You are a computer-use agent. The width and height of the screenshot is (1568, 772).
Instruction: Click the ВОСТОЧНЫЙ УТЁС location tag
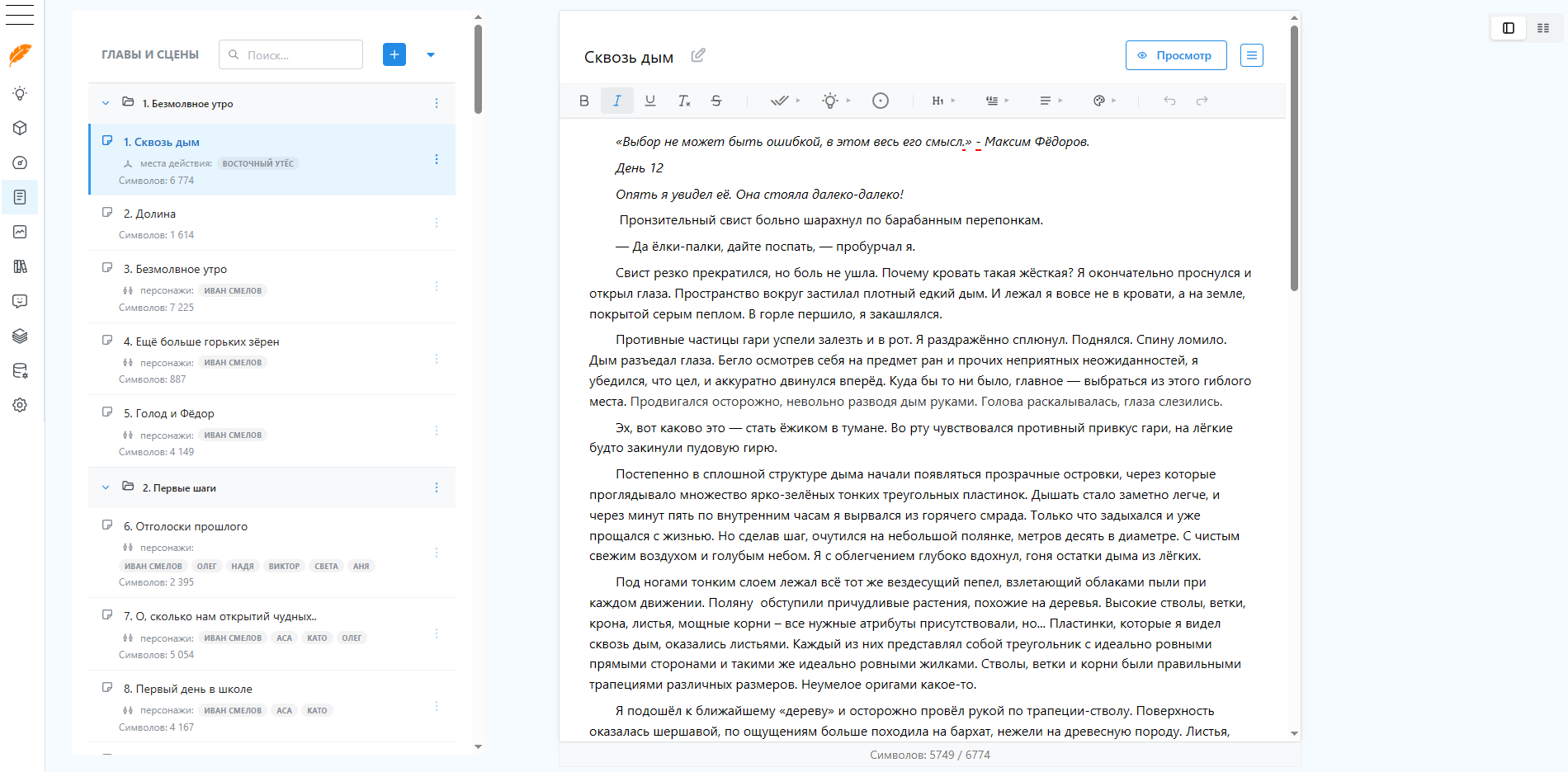point(257,163)
